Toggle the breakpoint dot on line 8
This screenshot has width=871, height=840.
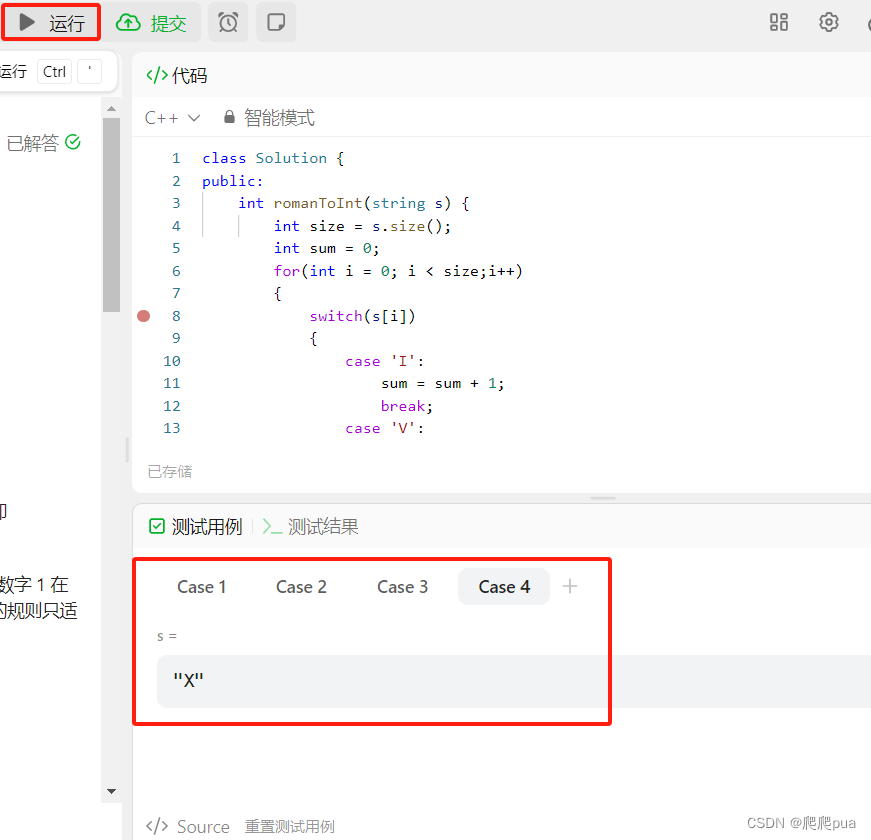143,315
